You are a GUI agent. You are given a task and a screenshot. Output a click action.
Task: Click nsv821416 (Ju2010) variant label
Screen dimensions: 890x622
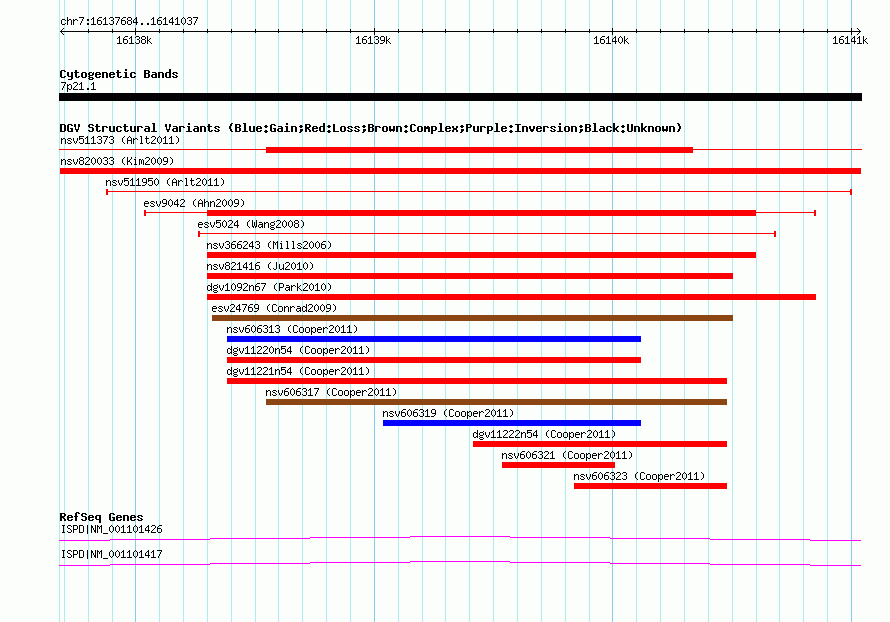[x=260, y=266]
